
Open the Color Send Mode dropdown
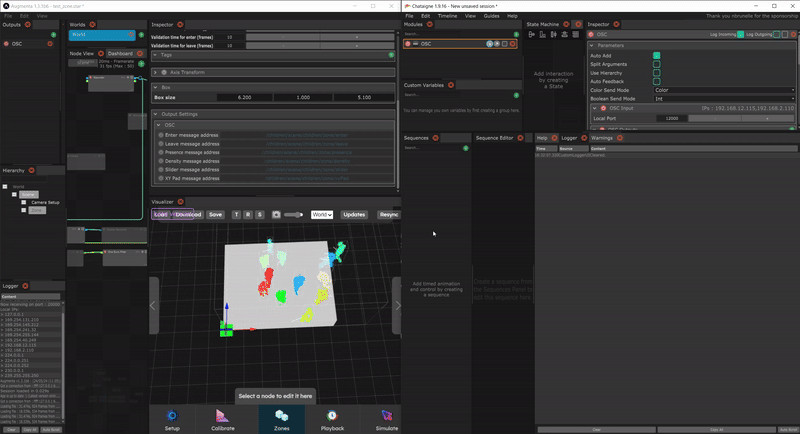pyautogui.click(x=724, y=90)
